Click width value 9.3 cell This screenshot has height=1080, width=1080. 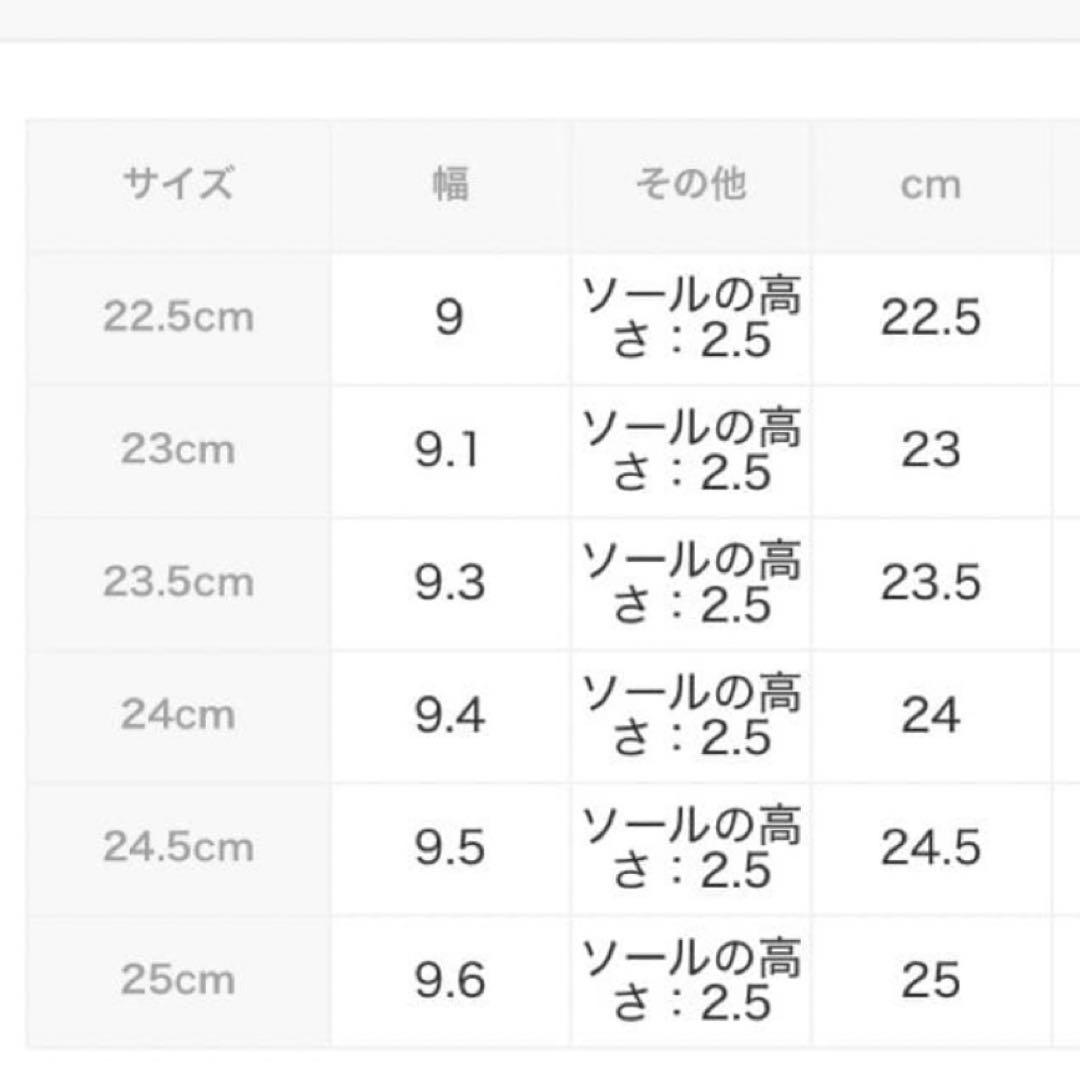[450, 583]
